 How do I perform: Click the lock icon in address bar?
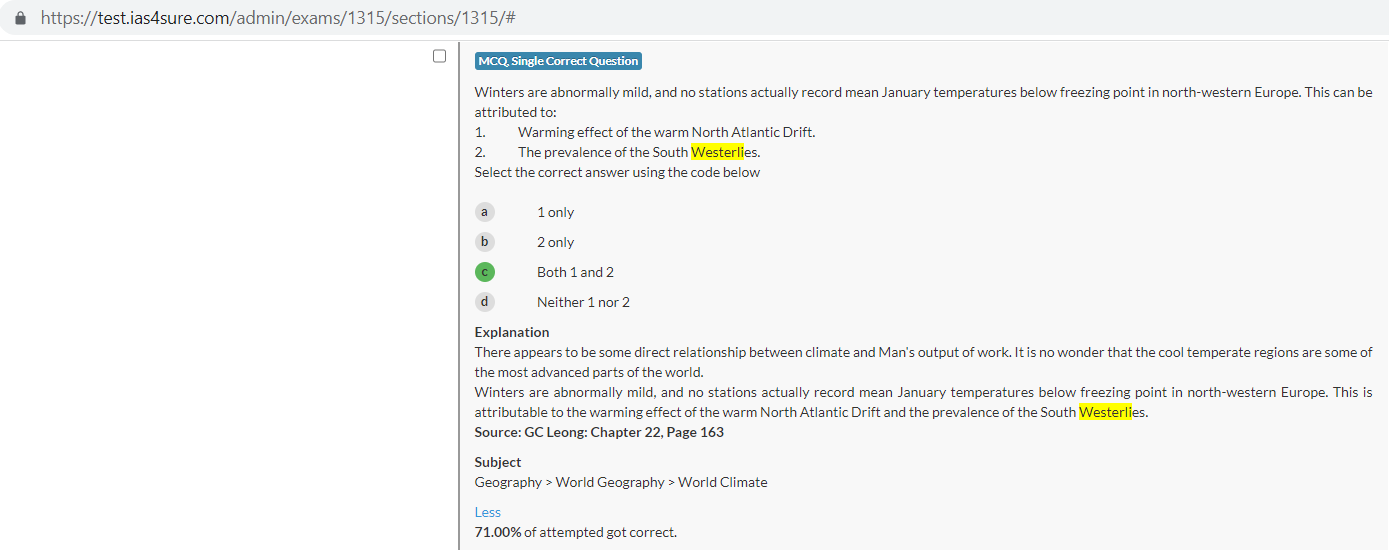[x=21, y=18]
